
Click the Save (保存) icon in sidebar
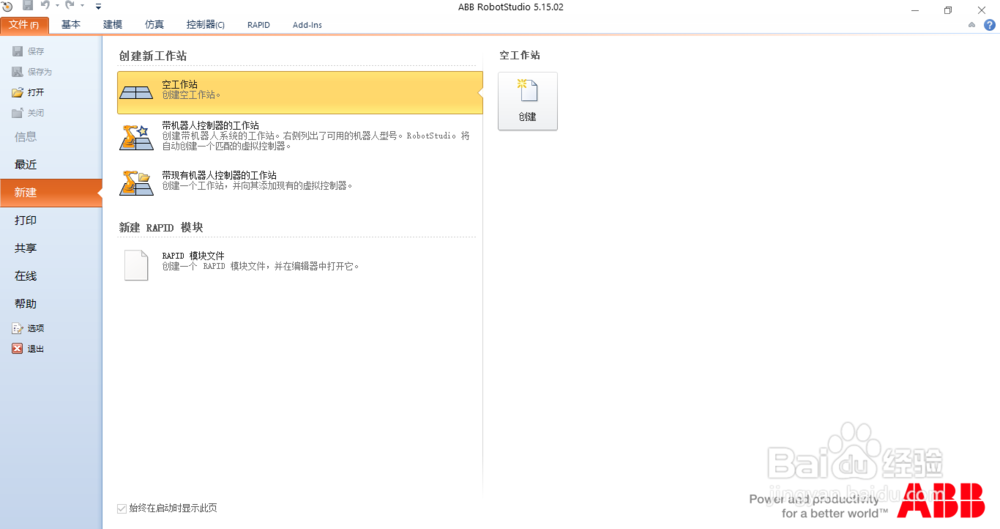18,51
